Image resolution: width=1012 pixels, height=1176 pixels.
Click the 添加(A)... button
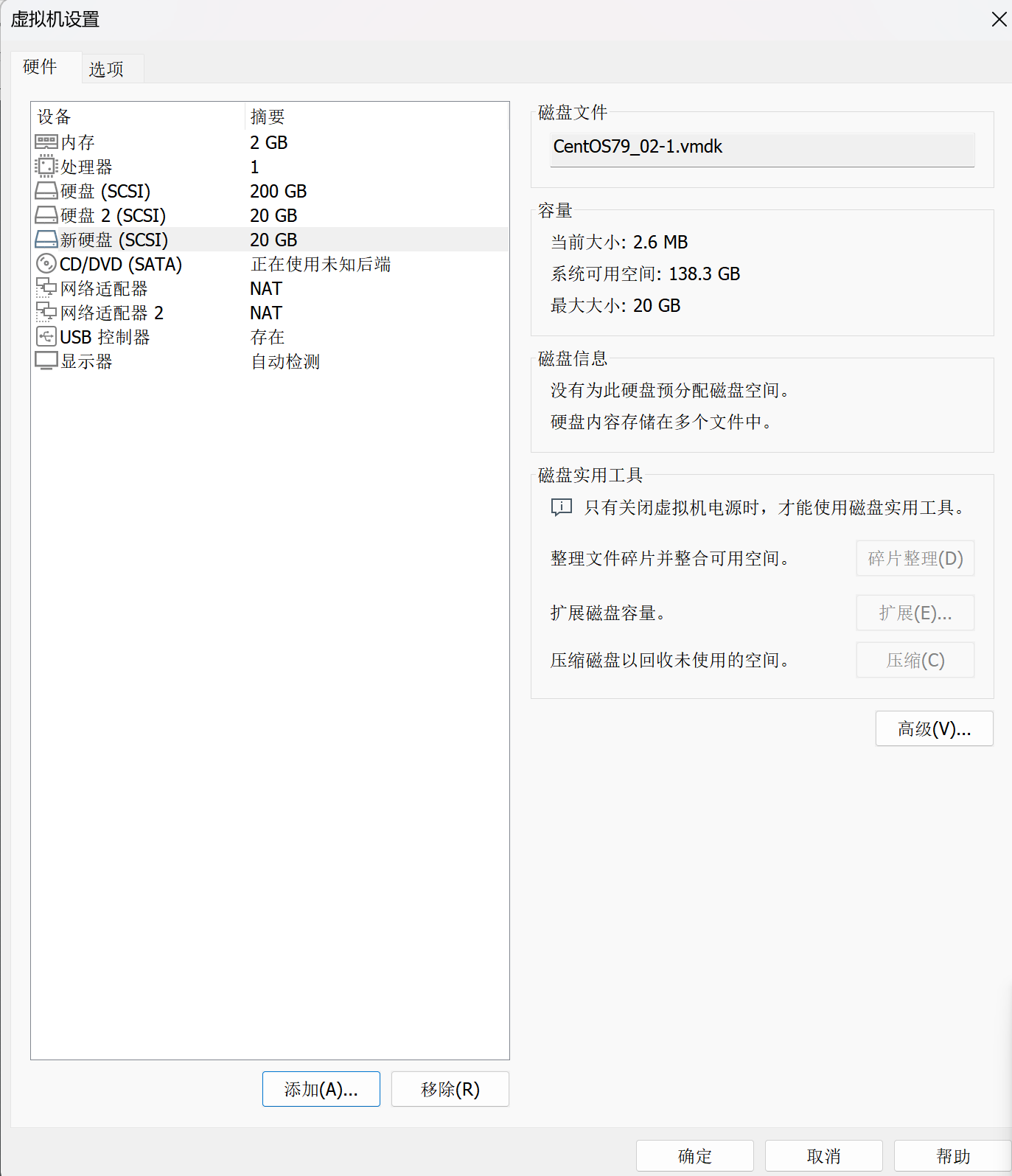click(x=321, y=1089)
